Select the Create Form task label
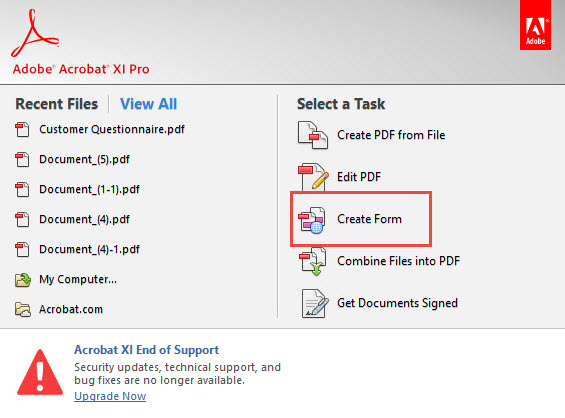565x418 pixels. tap(369, 219)
